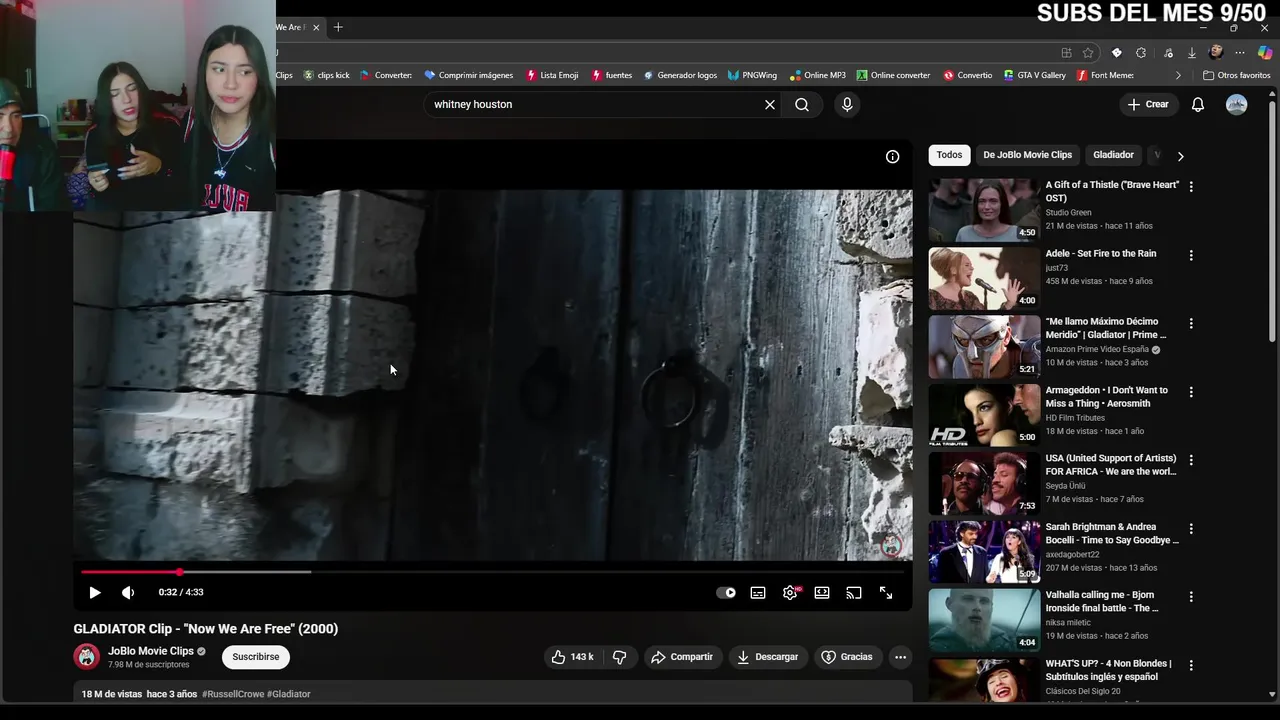Dislike the video thumbs down
Image resolution: width=1280 pixels, height=720 pixels.
[620, 657]
